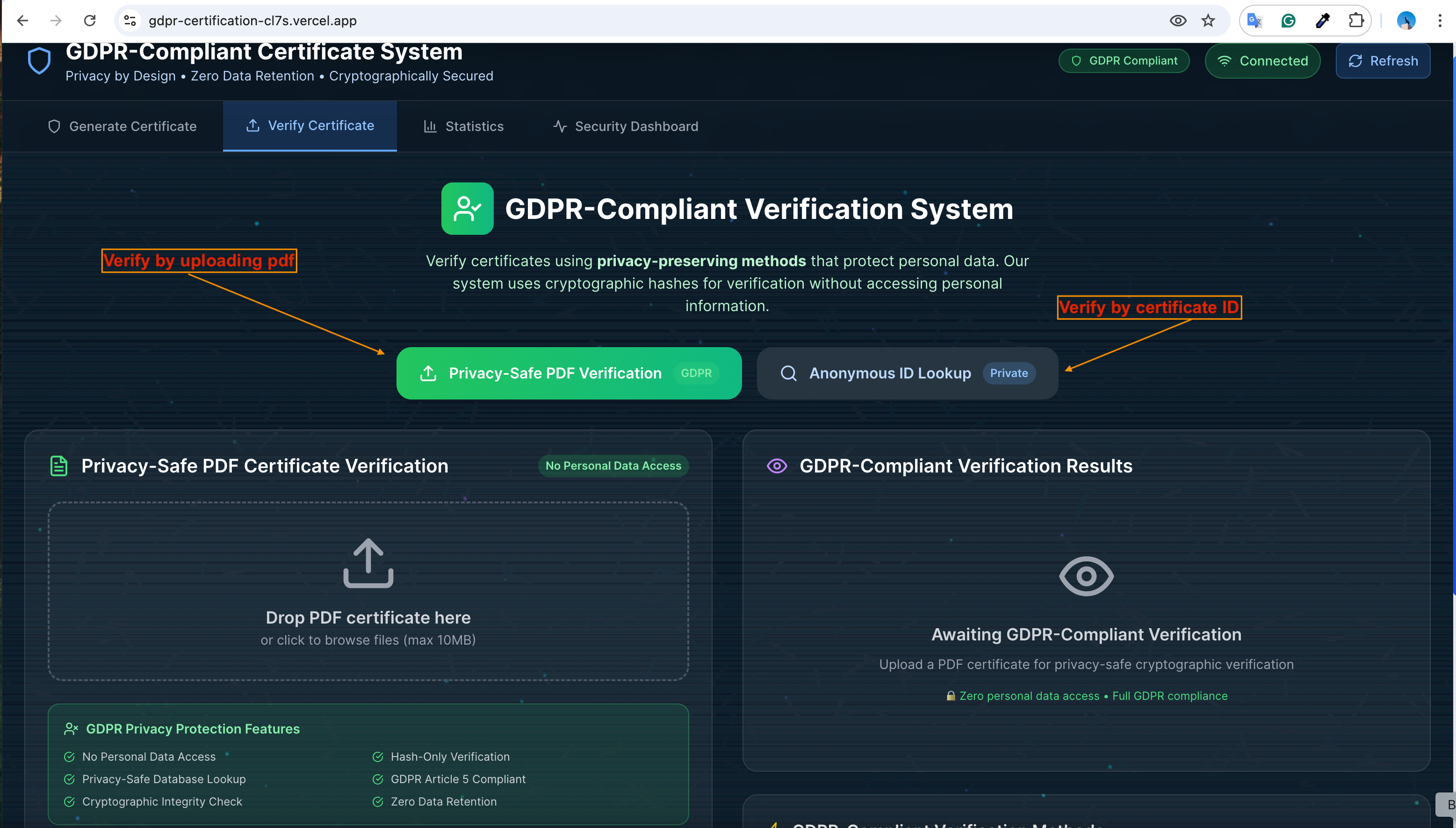
Task: Click the Privacy-Safe Database Lookup item
Action: click(155, 779)
